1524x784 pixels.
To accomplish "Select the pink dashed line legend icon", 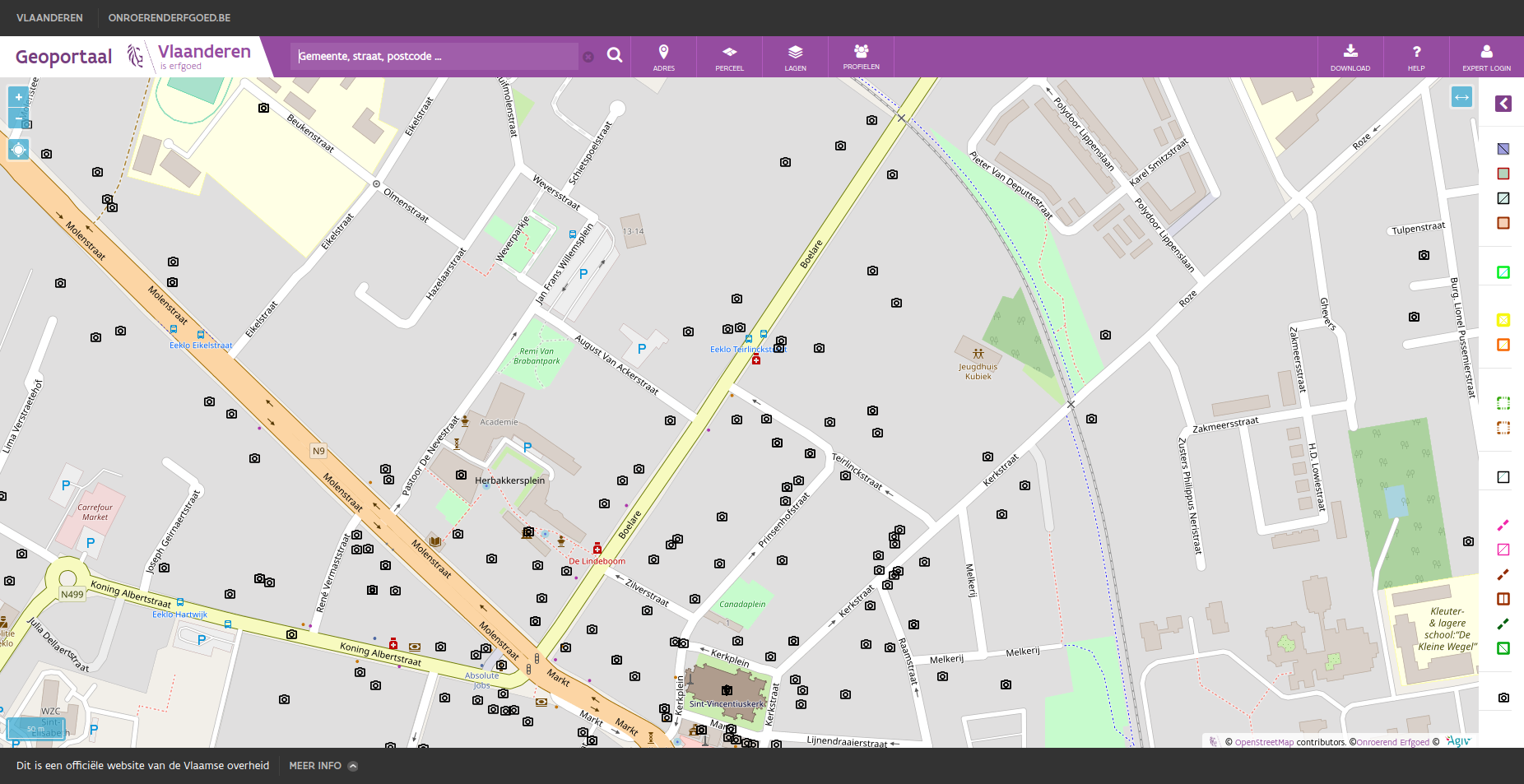I will (x=1503, y=525).
